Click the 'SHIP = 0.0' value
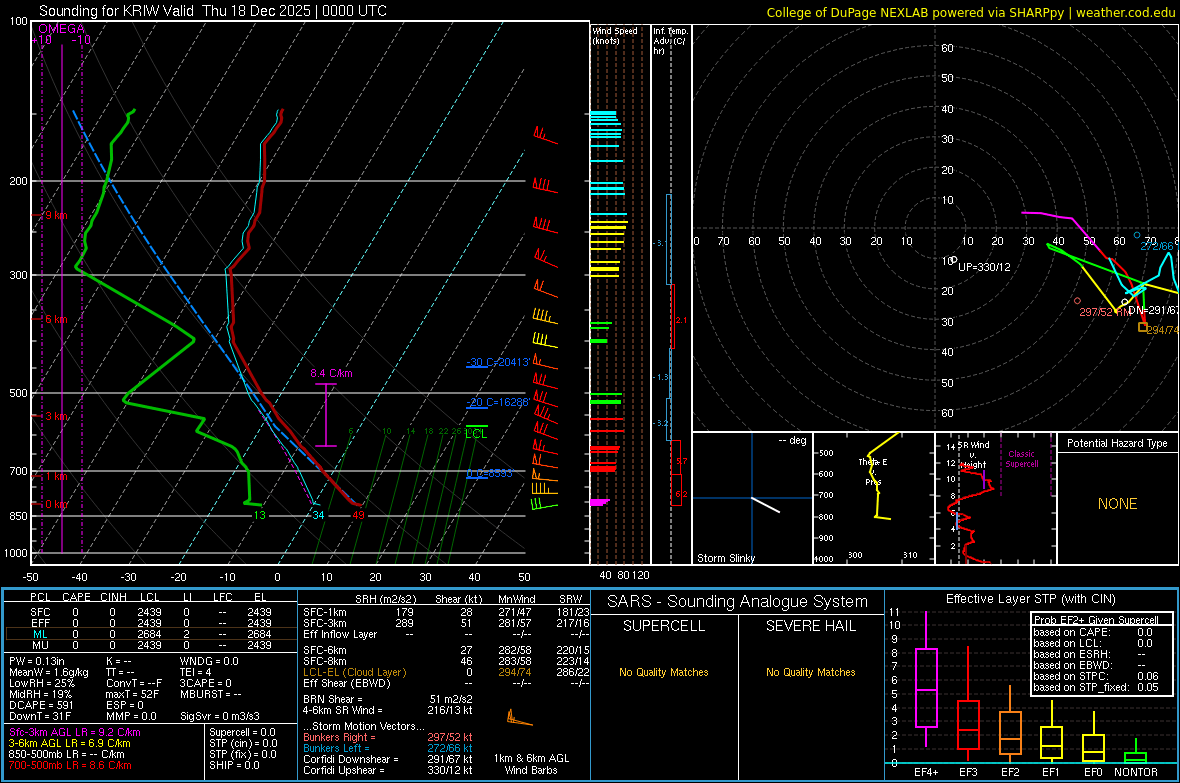The image size is (1180, 783). click(235, 765)
